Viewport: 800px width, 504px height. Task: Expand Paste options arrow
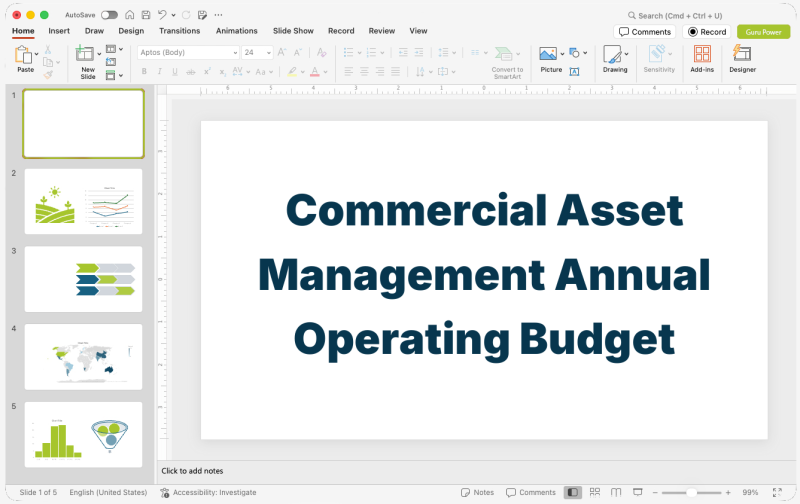click(x=36, y=54)
